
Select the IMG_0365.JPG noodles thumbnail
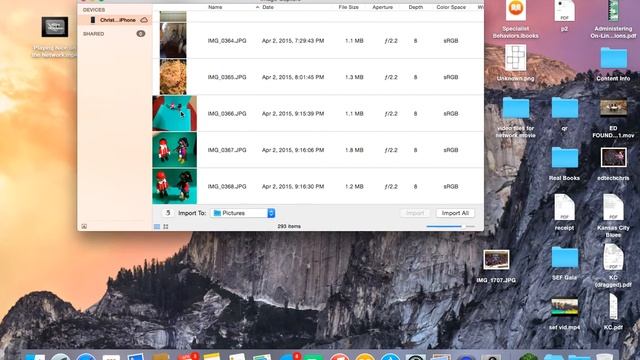pos(173,77)
